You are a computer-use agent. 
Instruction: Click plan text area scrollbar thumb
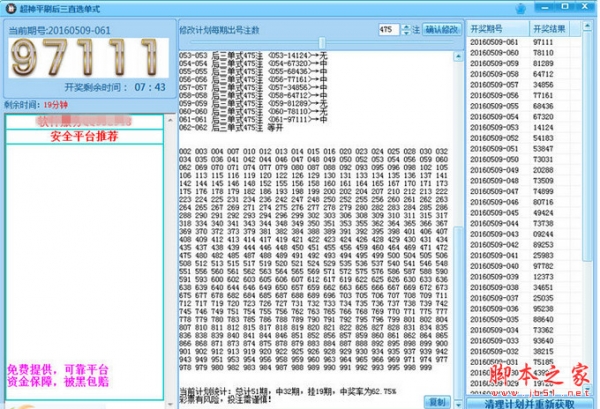pos(458,313)
